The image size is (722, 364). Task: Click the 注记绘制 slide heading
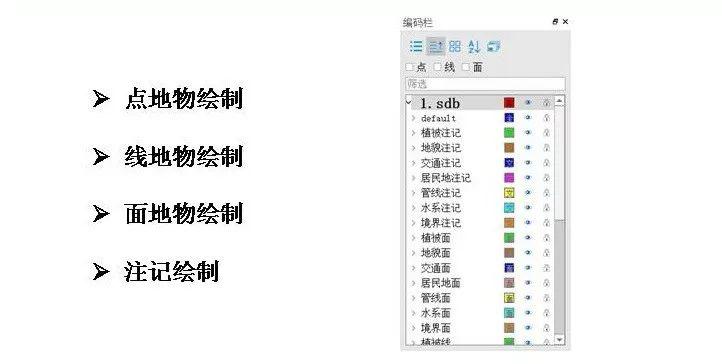point(171,272)
